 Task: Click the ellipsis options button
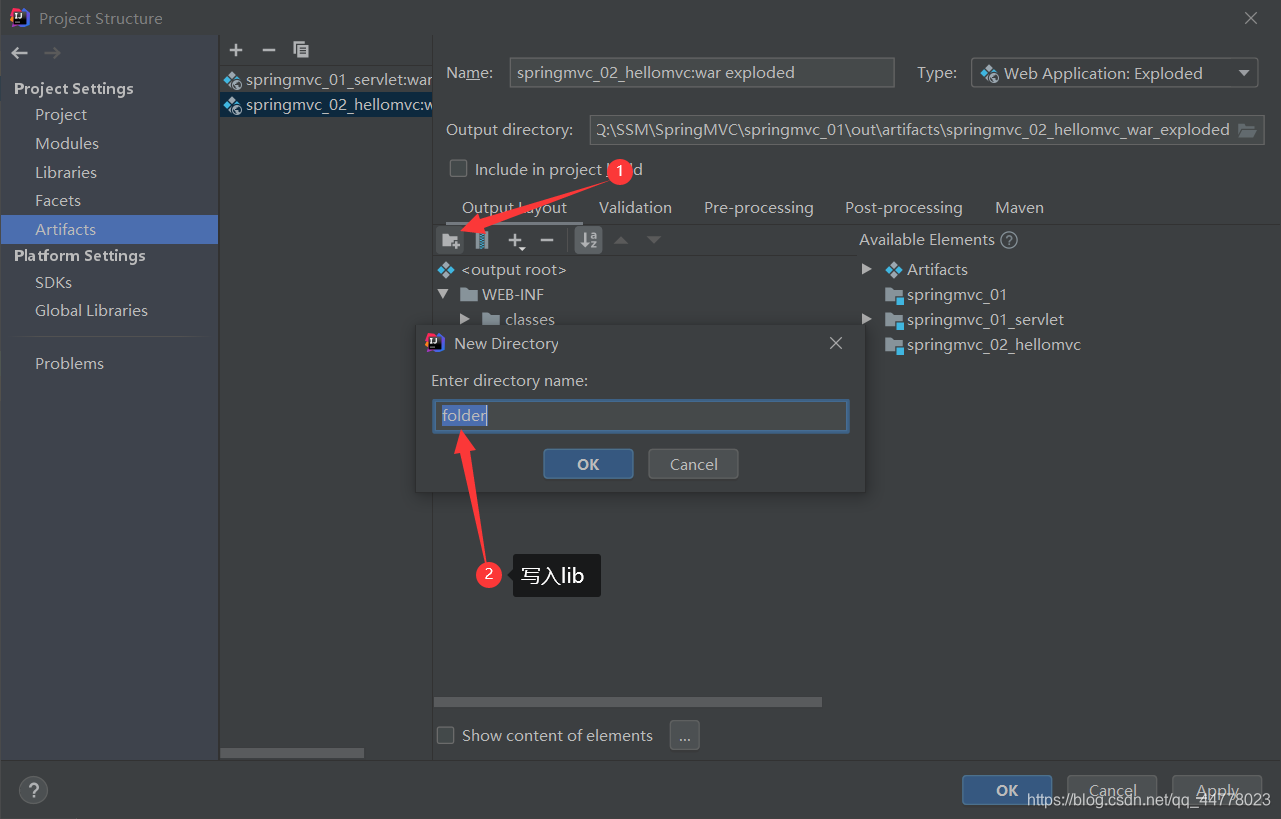[684, 735]
